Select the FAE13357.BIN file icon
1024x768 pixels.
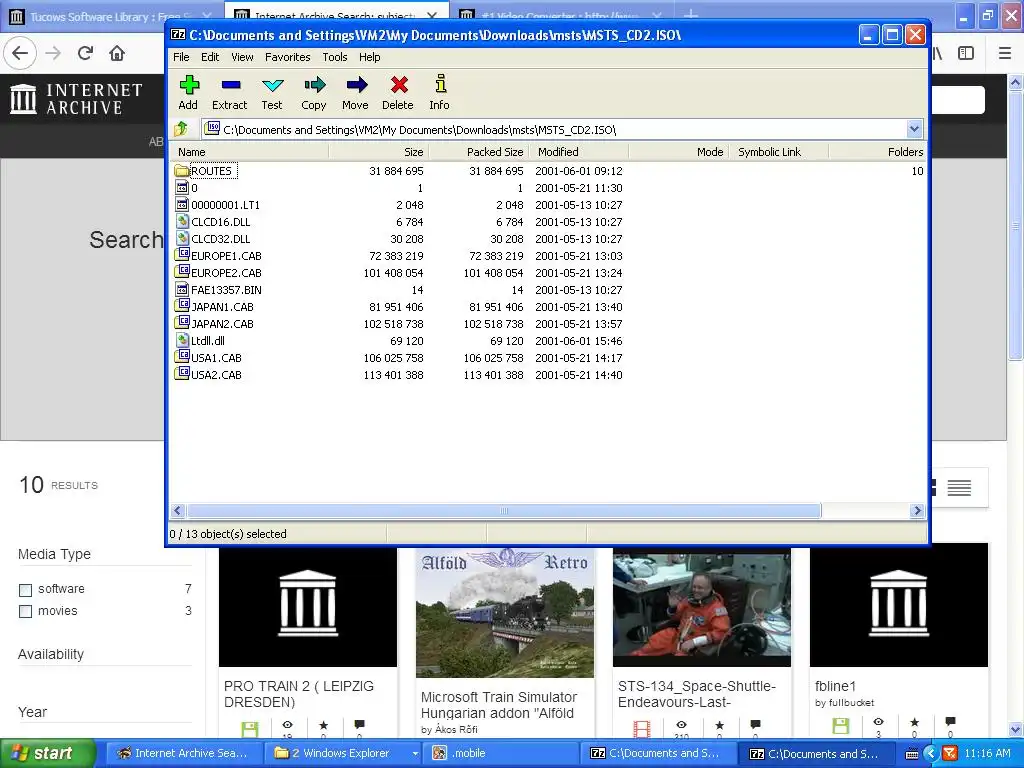(x=183, y=289)
